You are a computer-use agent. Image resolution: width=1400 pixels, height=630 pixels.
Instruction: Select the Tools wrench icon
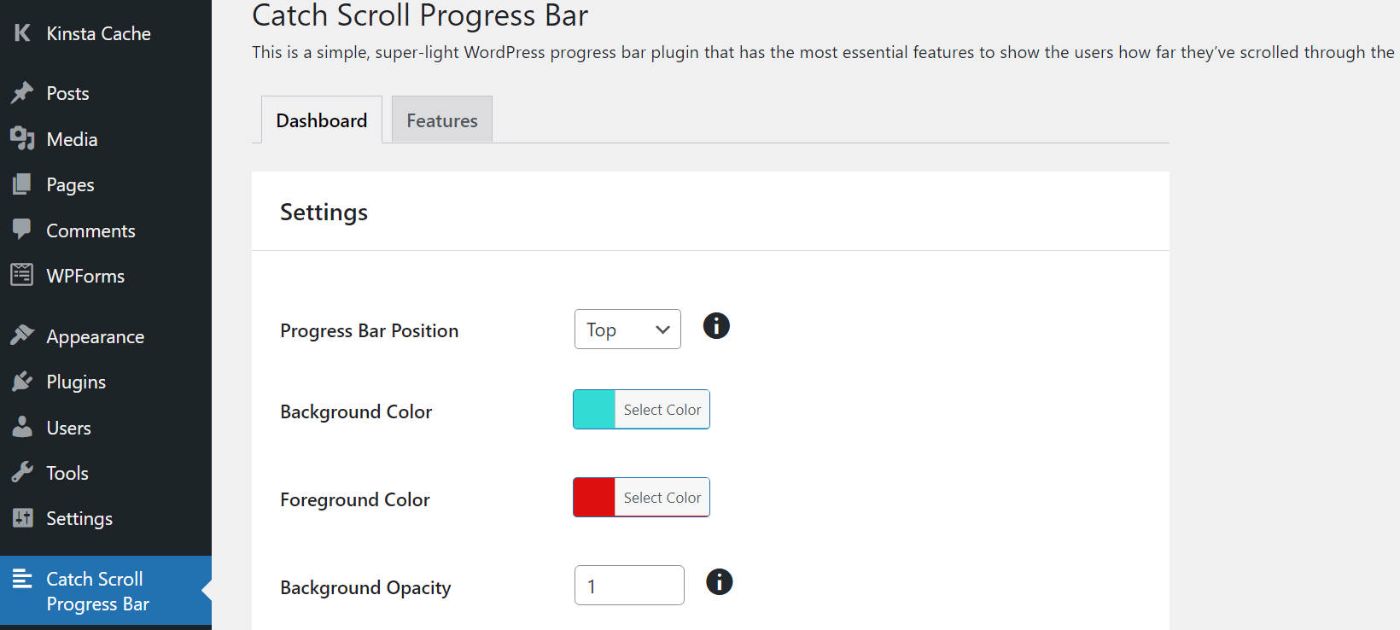click(x=25, y=472)
